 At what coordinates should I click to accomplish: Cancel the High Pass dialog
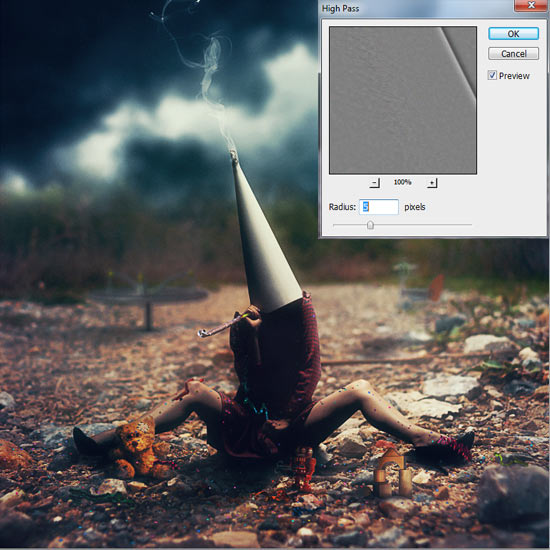[x=513, y=54]
